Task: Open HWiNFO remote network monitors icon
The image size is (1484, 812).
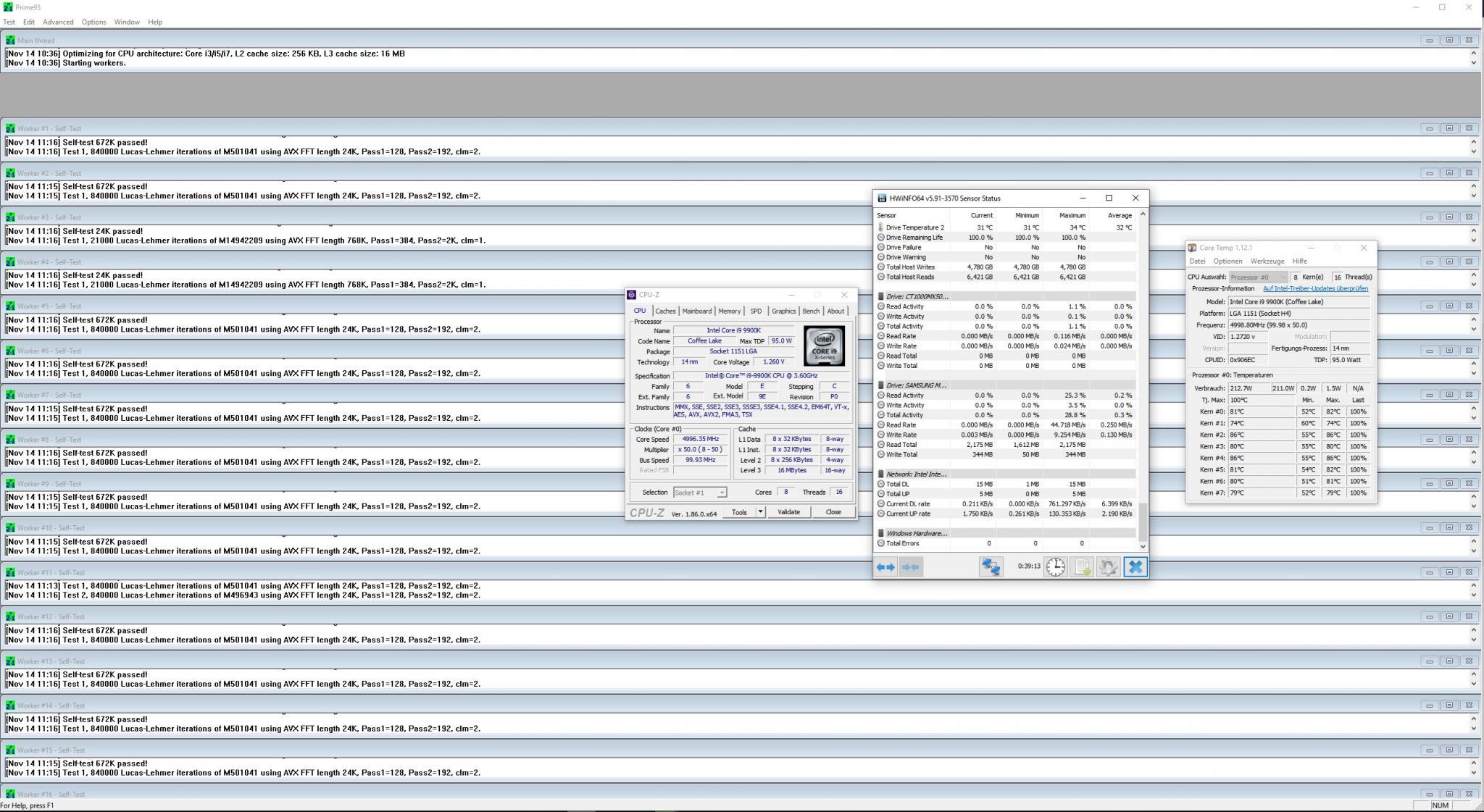Action: (x=991, y=567)
